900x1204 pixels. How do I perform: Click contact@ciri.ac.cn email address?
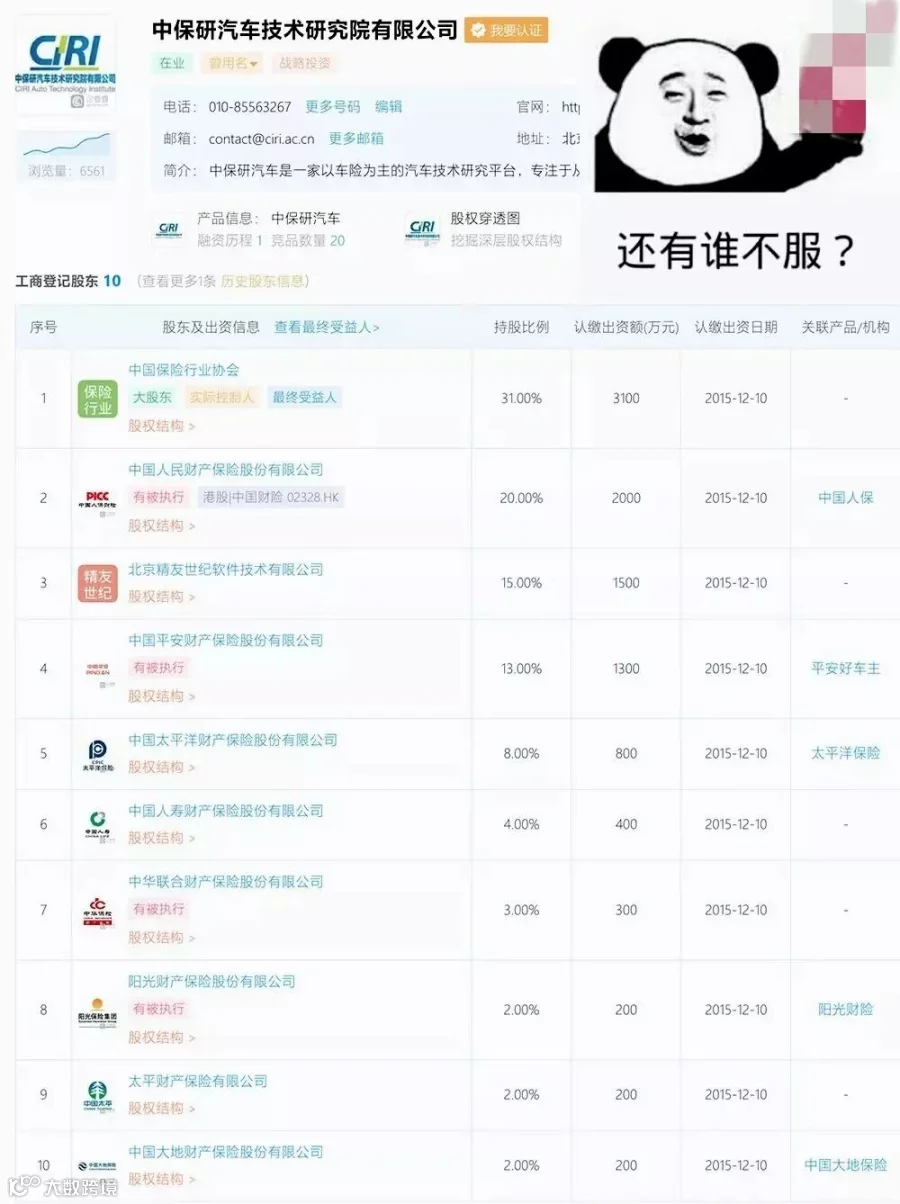261,139
